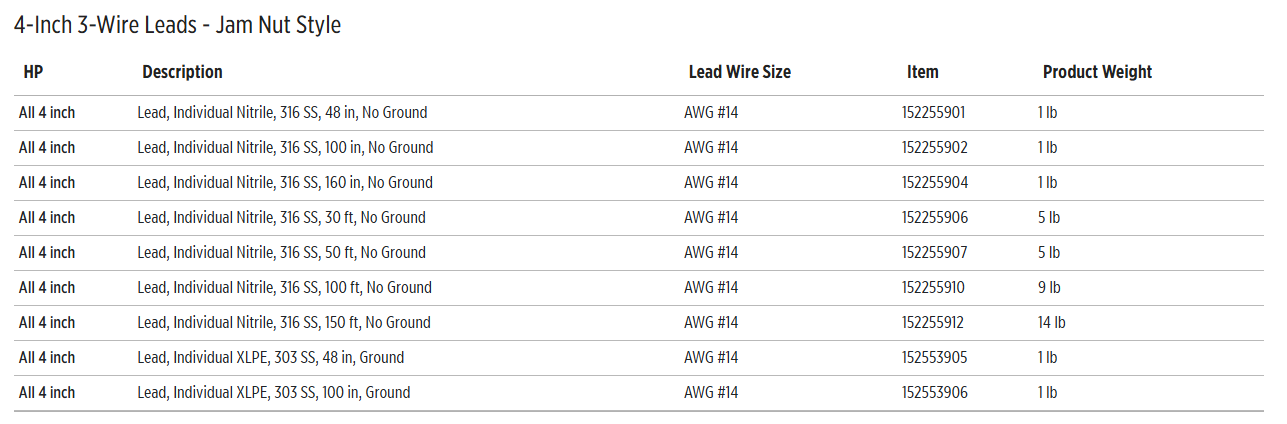
Task: Select item number 152553906
Action: 935,393
